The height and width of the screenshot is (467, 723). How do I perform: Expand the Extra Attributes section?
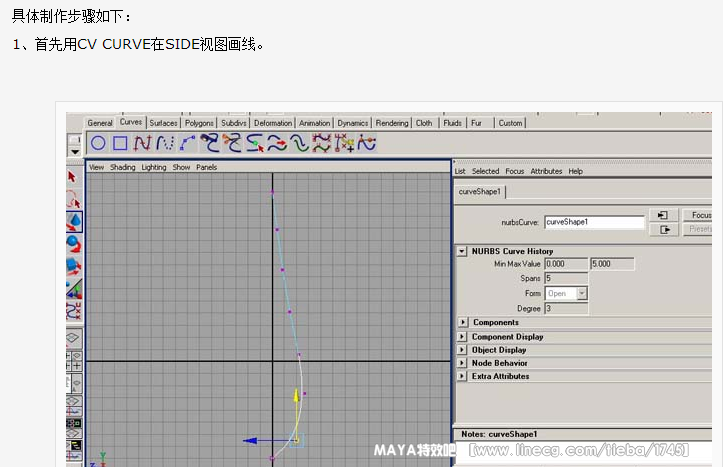click(463, 377)
